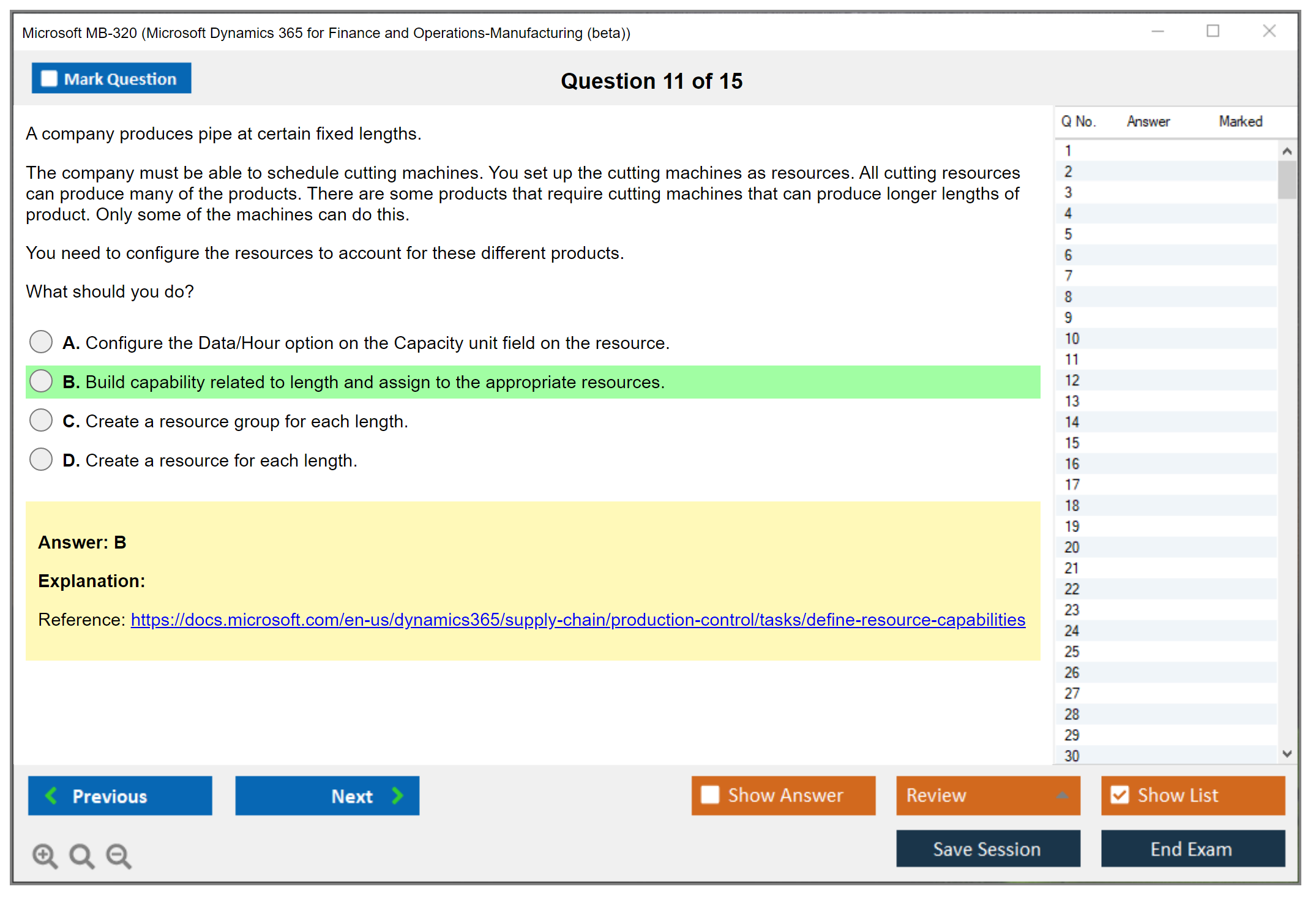Click the zoom in magnifier icon
Viewport: 1316px width, 900px height.
(45, 856)
